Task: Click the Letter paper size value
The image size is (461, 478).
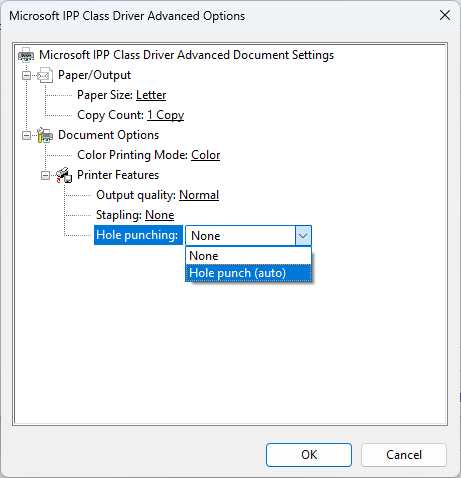Action: (151, 95)
